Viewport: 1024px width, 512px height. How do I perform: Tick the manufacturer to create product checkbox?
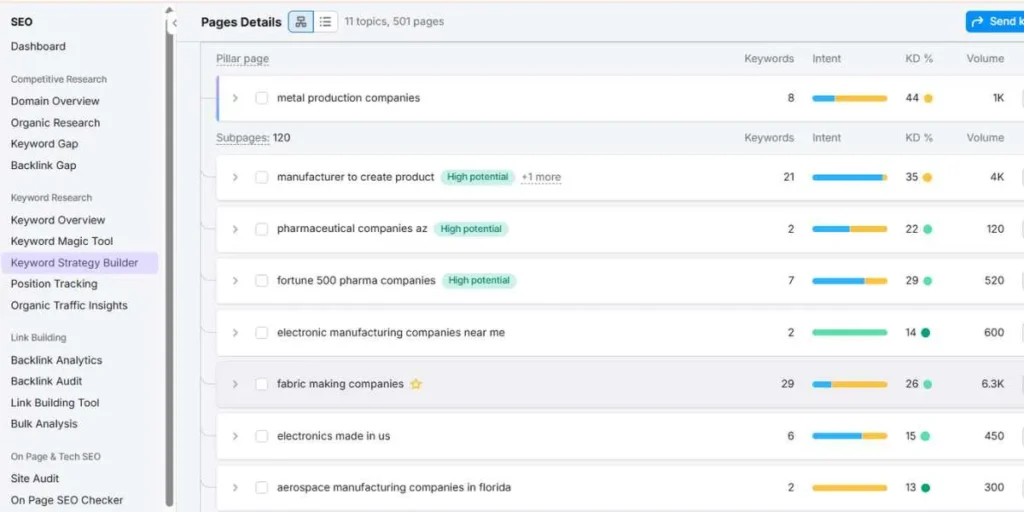(x=262, y=177)
